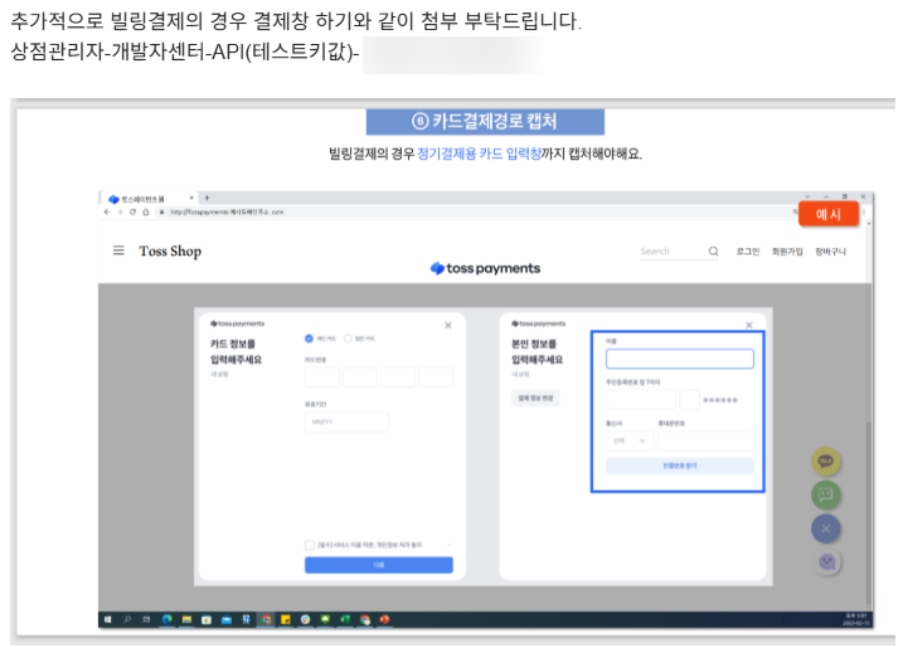Click the blue text 정기결제용 카드 입력창
Image resolution: width=902 pixels, height=647 pixels.
(x=479, y=154)
